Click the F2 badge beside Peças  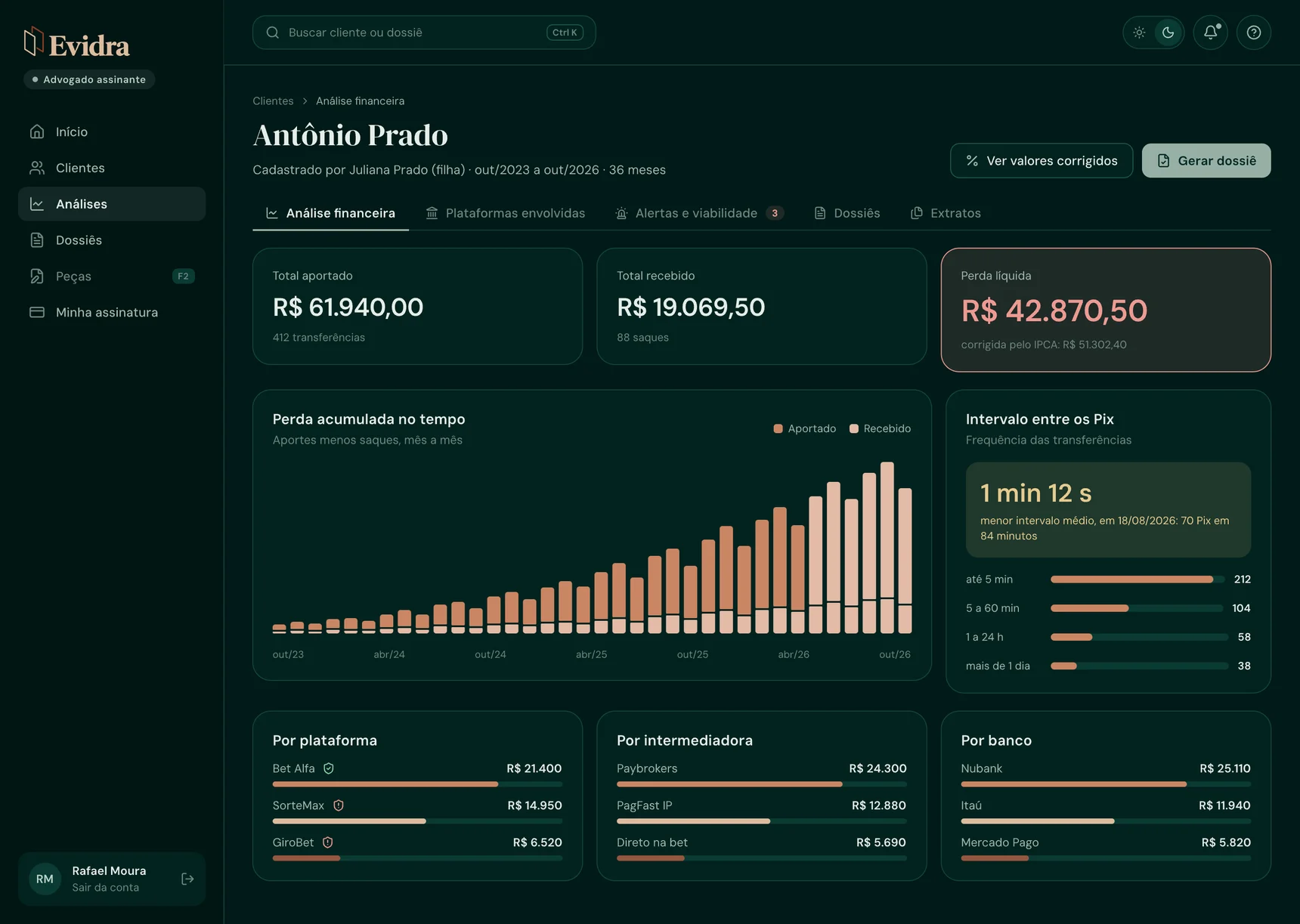click(x=183, y=277)
